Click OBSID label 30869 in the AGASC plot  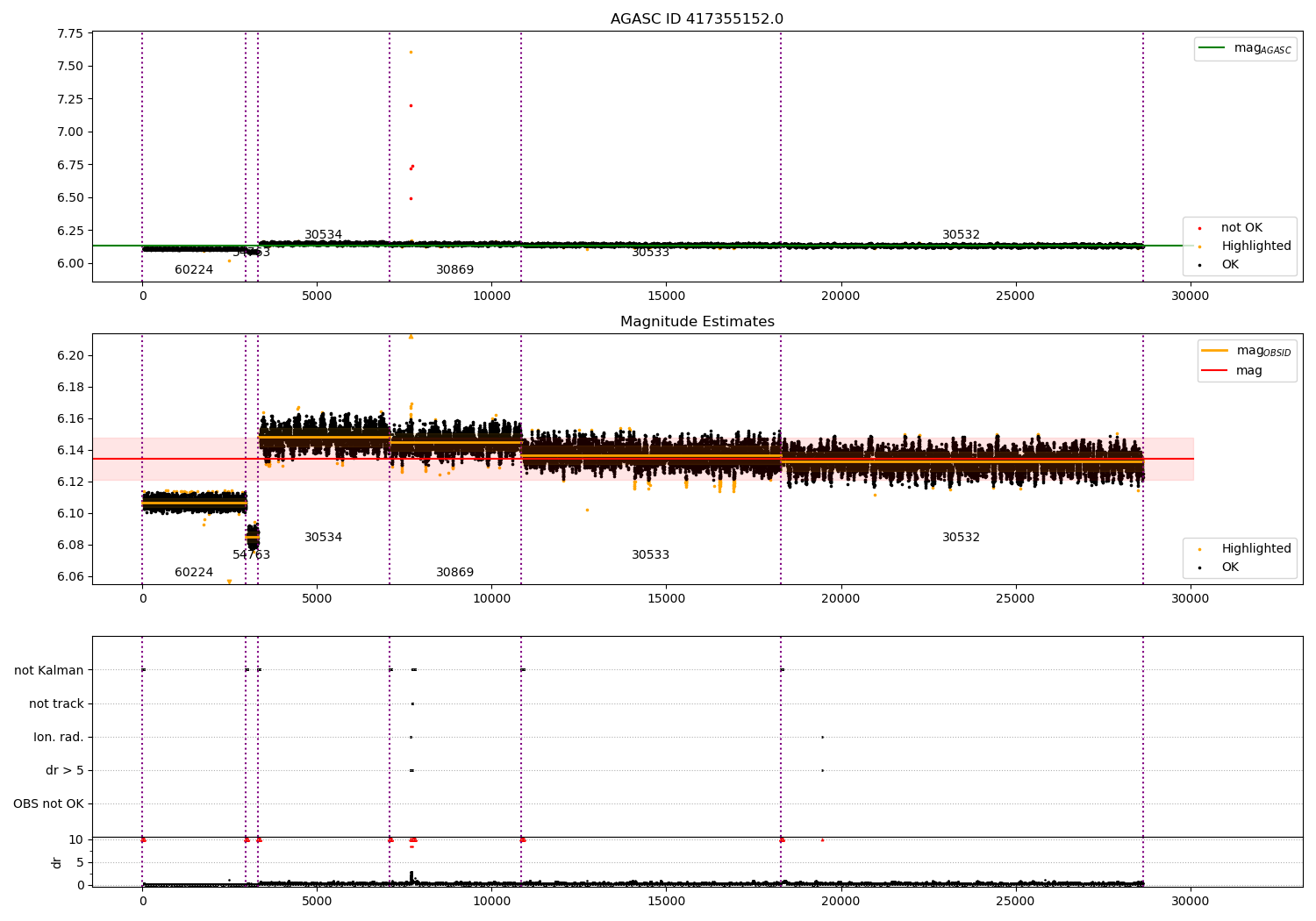(454, 270)
